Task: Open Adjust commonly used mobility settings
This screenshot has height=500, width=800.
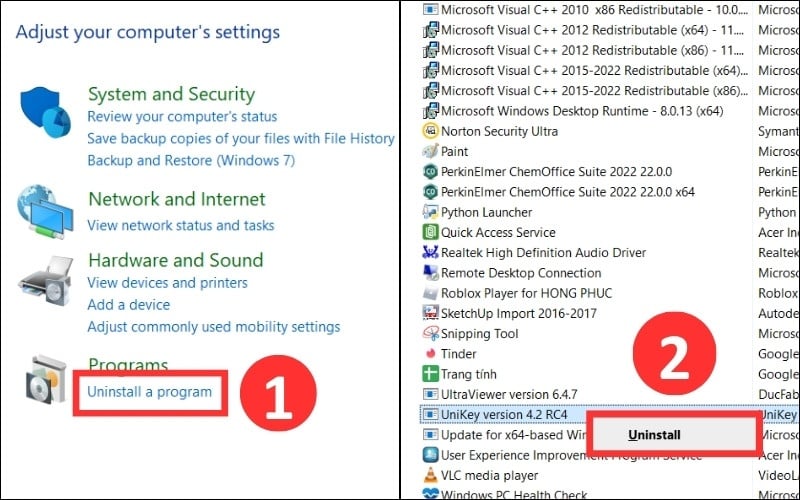Action: (213, 327)
